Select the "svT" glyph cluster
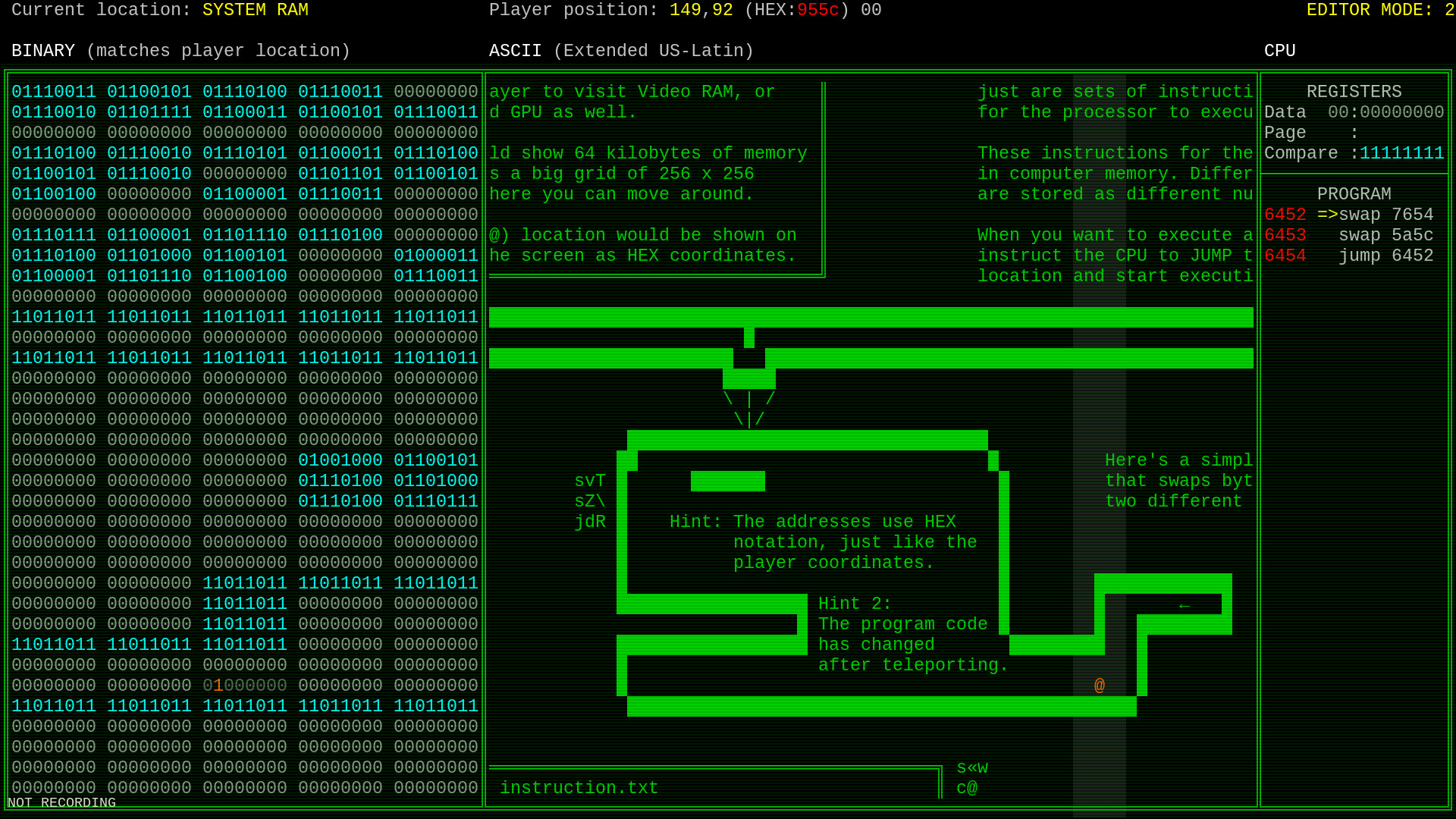Screen dimensions: 1456x819 [590, 480]
